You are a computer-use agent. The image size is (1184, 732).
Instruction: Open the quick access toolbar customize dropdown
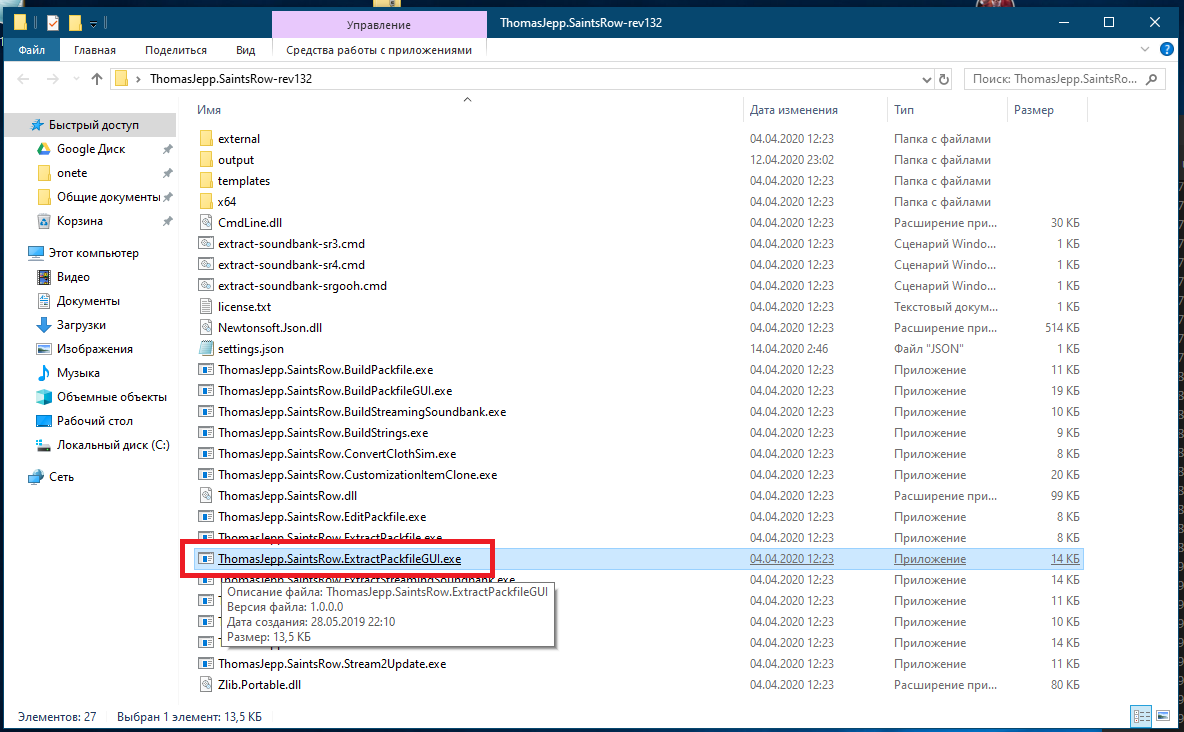93,23
